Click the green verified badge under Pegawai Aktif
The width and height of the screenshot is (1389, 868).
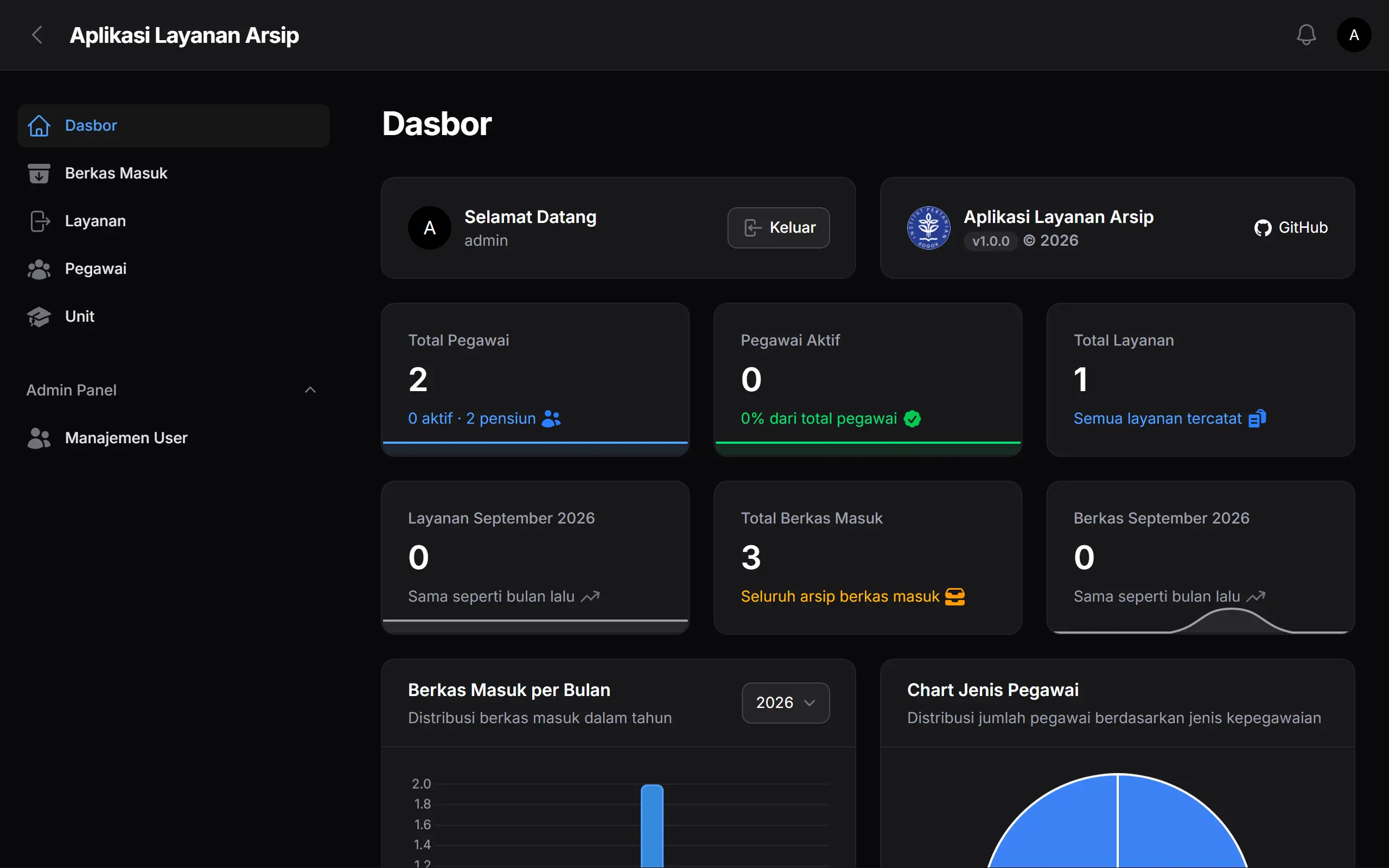(912, 419)
